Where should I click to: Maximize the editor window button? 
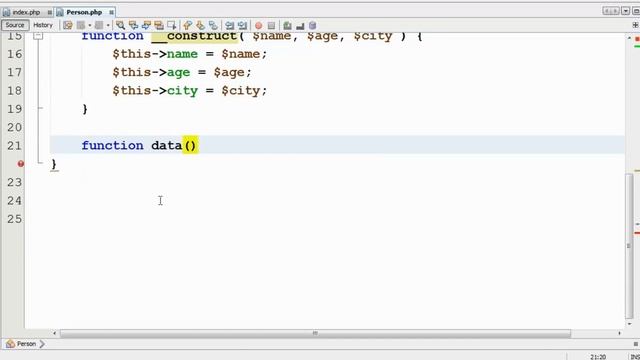click(x=636, y=11)
